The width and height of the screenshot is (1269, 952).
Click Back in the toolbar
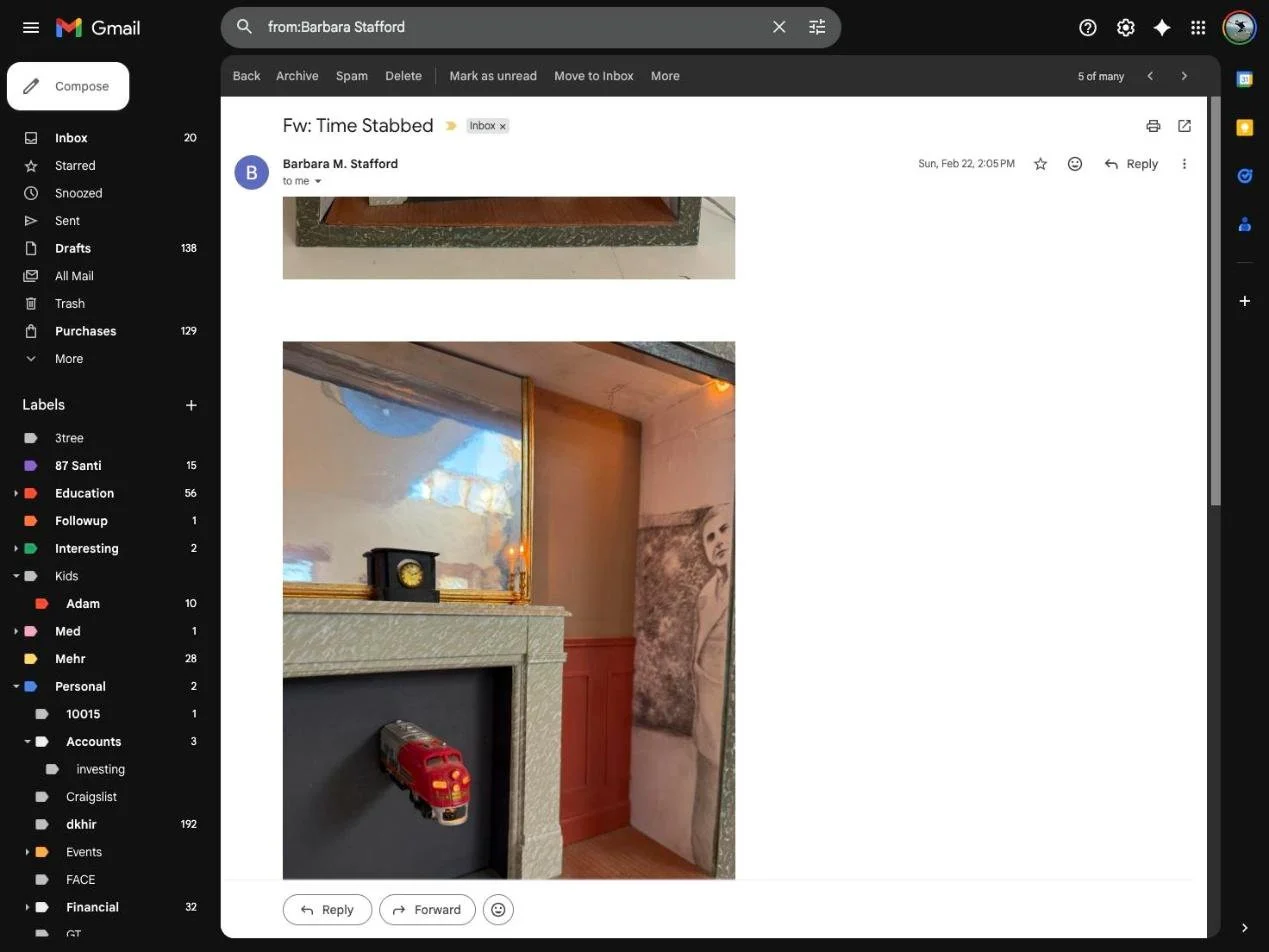click(246, 76)
